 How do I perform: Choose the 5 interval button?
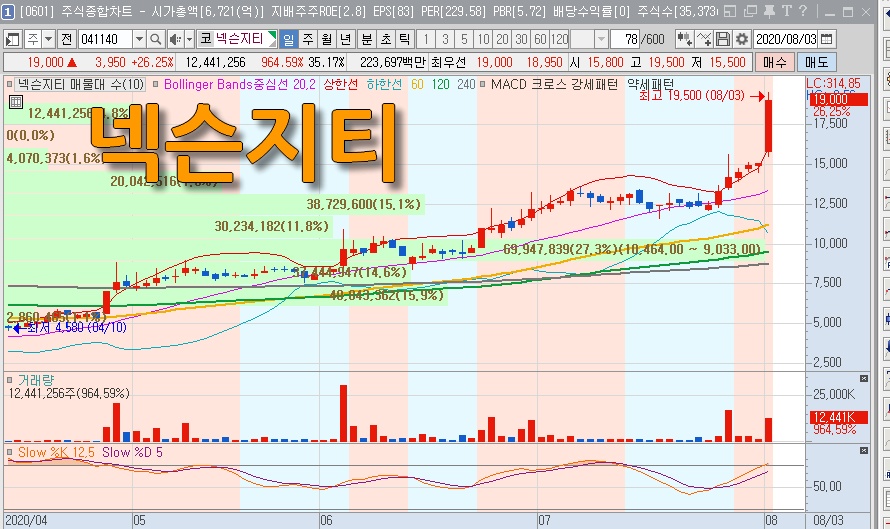point(464,39)
